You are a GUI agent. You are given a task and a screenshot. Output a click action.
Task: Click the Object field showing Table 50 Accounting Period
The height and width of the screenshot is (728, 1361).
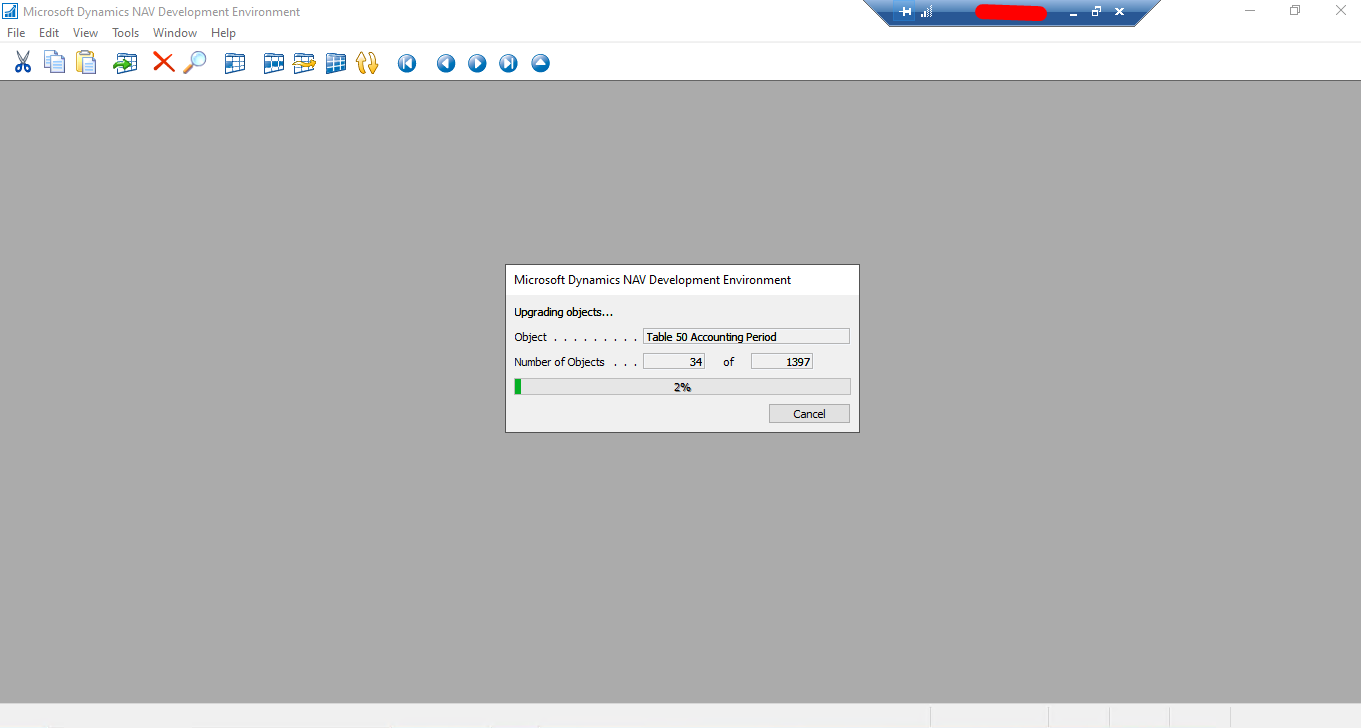(x=746, y=337)
